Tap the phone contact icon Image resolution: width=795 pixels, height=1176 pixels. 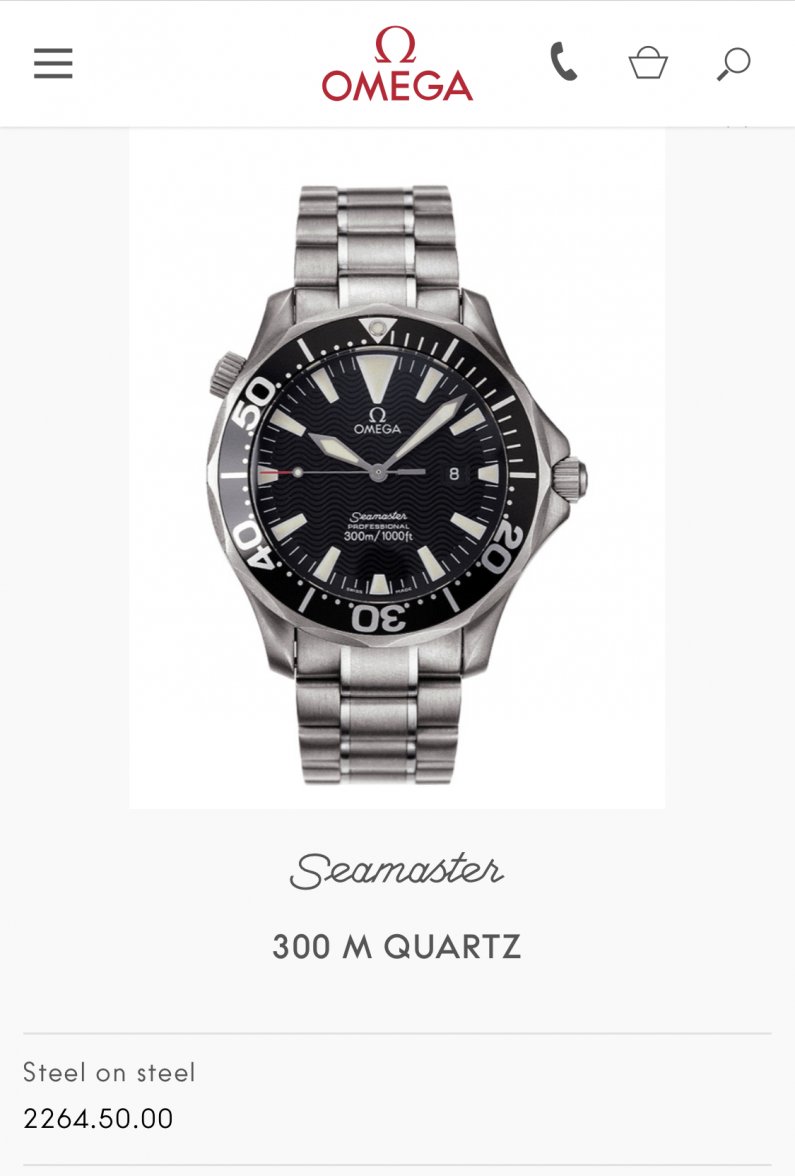click(563, 62)
